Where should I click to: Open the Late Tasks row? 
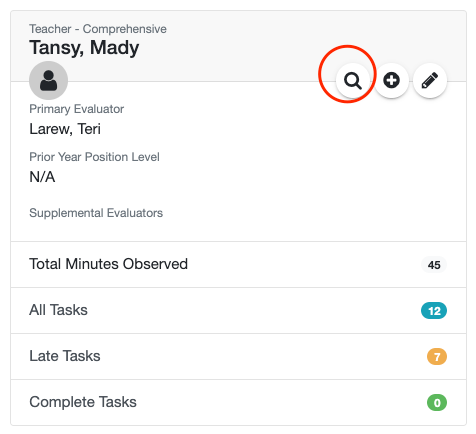coord(238,356)
